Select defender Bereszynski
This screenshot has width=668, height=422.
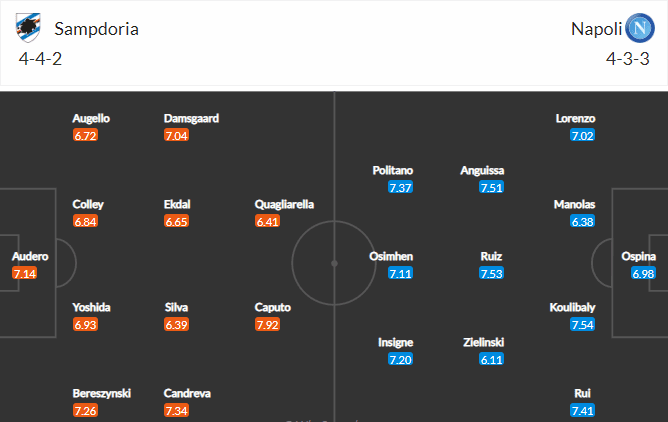pyautogui.click(x=101, y=393)
